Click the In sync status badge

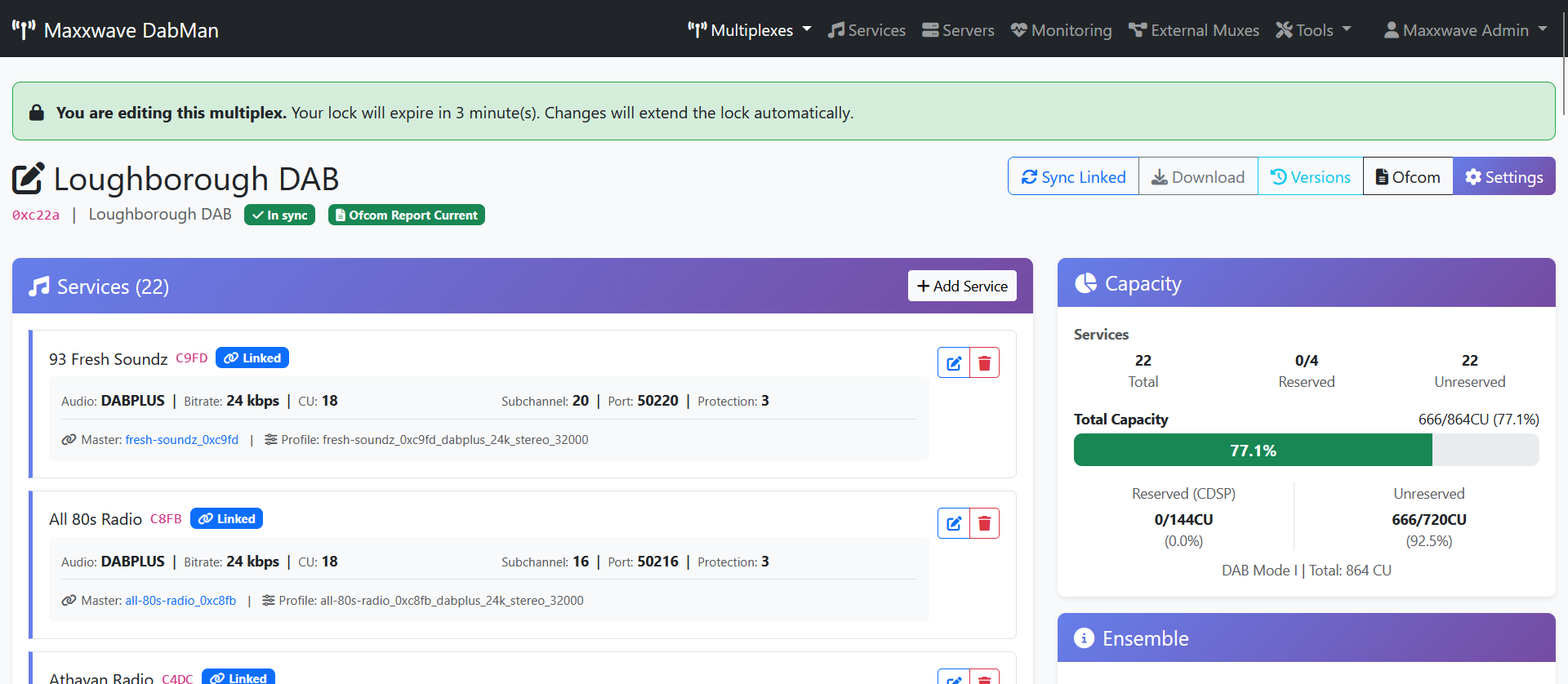tap(279, 215)
